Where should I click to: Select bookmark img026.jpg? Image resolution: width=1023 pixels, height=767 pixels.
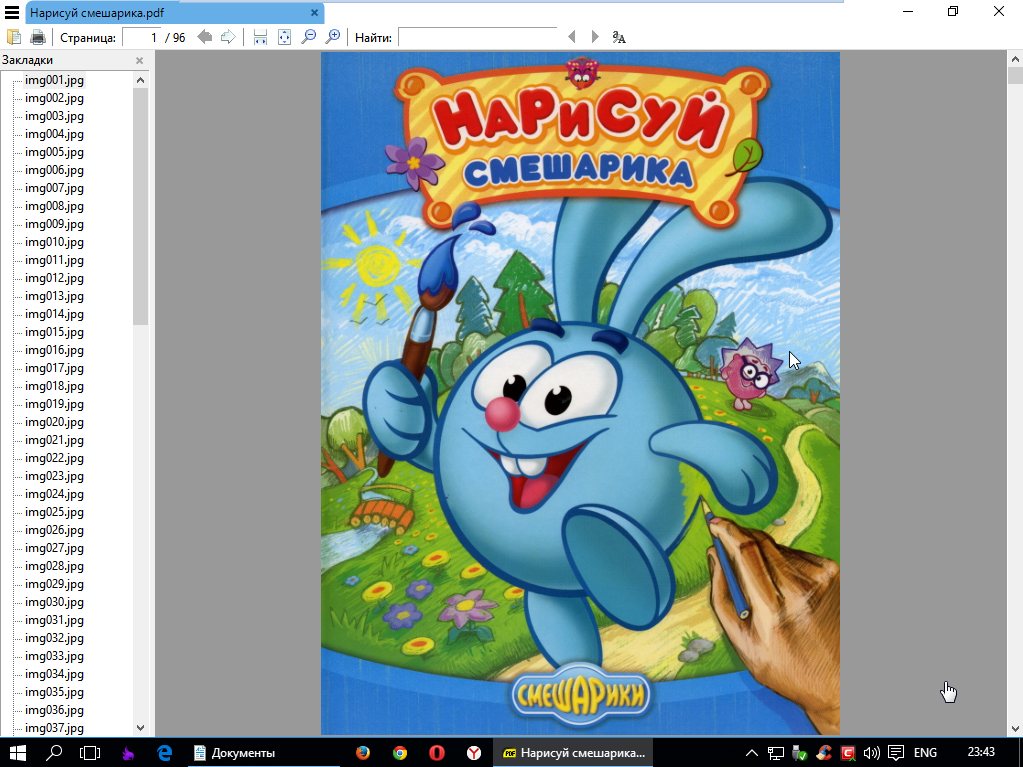[x=54, y=530]
